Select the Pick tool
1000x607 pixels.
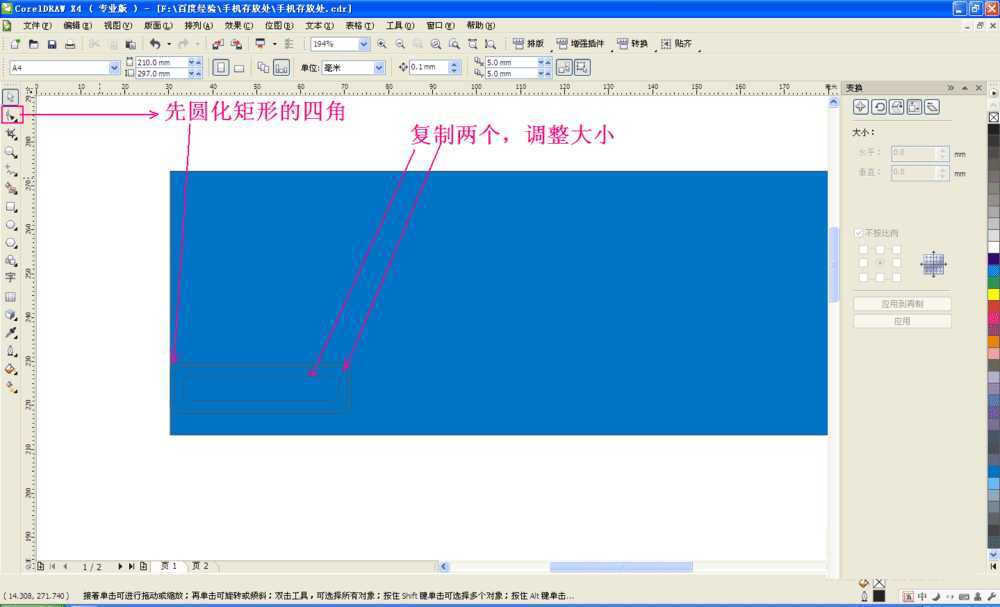[x=11, y=96]
